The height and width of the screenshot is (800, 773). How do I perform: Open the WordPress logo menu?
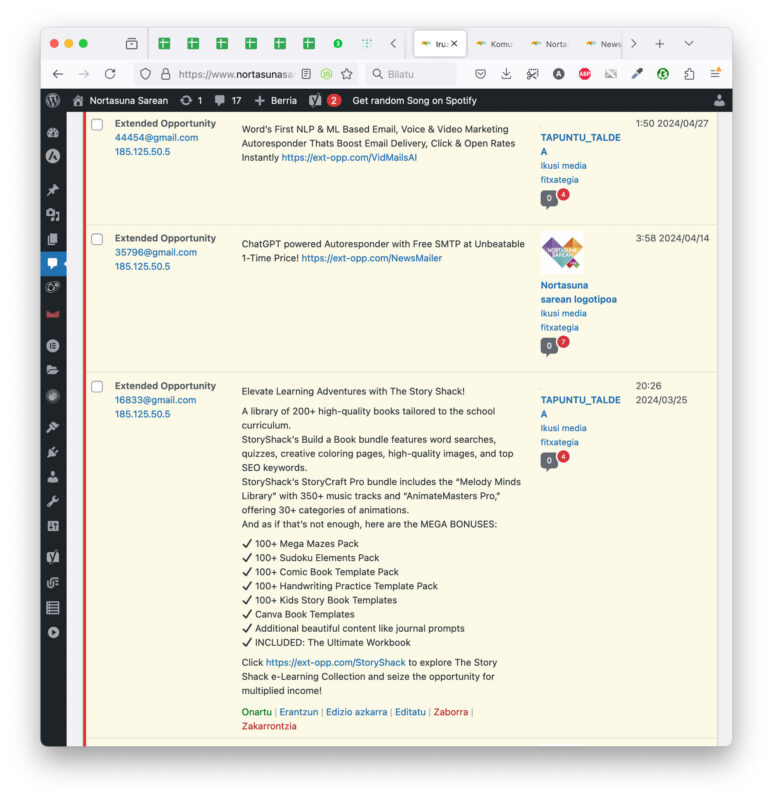click(x=53, y=101)
